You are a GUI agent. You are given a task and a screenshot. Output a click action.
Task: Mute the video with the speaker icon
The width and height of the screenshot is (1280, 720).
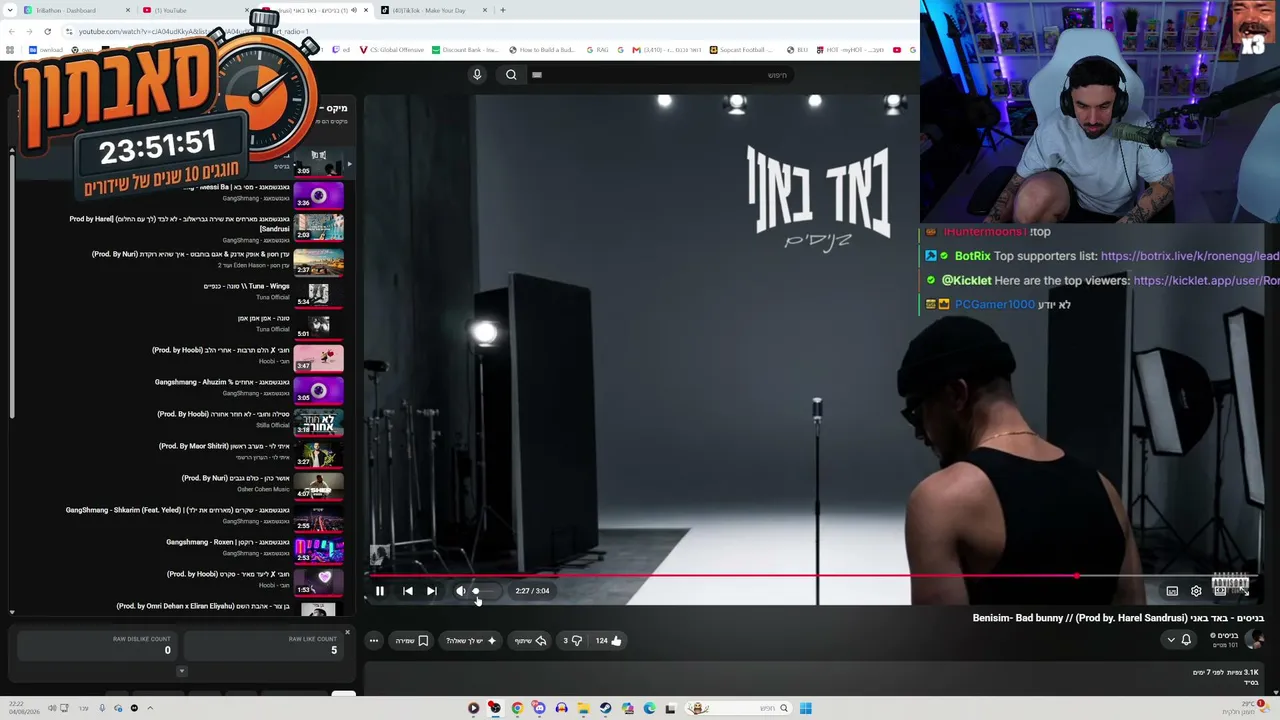460,591
